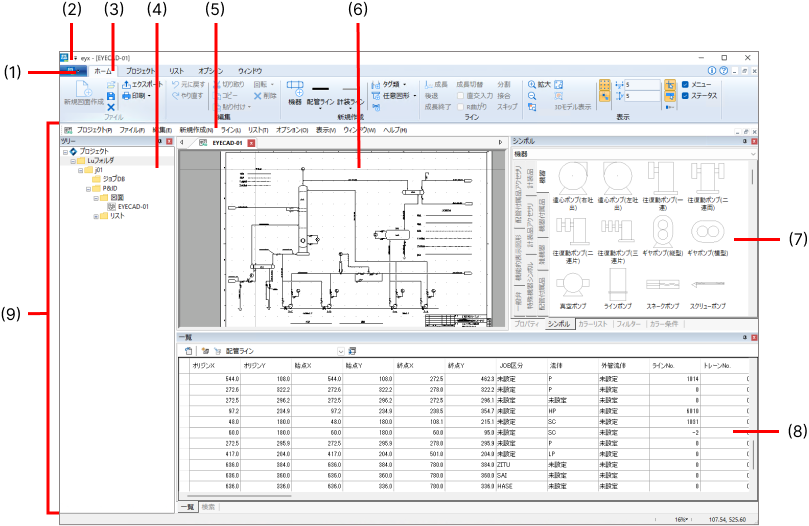809x526 pixels.
Task: Click the save disk icon in ribbon
Action: click(x=111, y=96)
